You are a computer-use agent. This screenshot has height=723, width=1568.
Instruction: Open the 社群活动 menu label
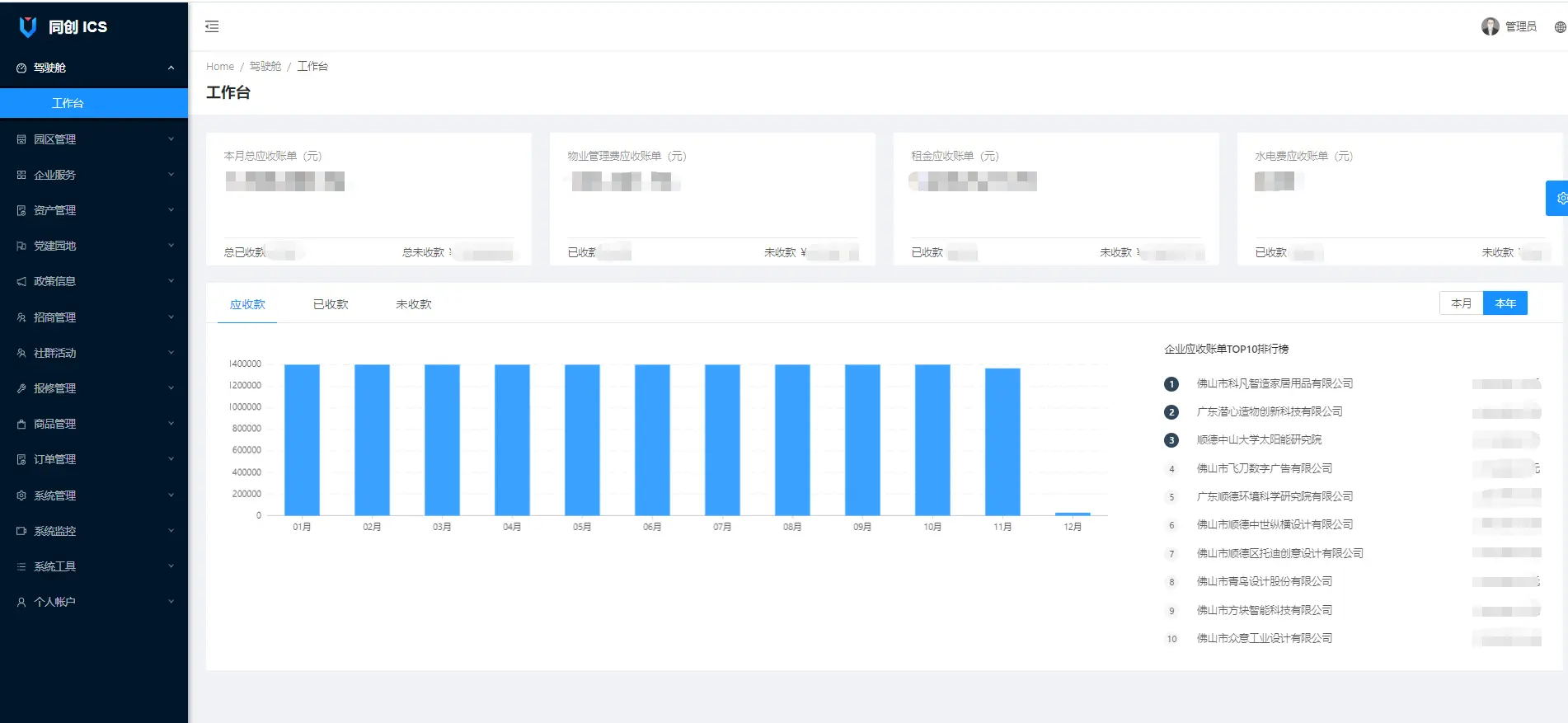tap(54, 353)
